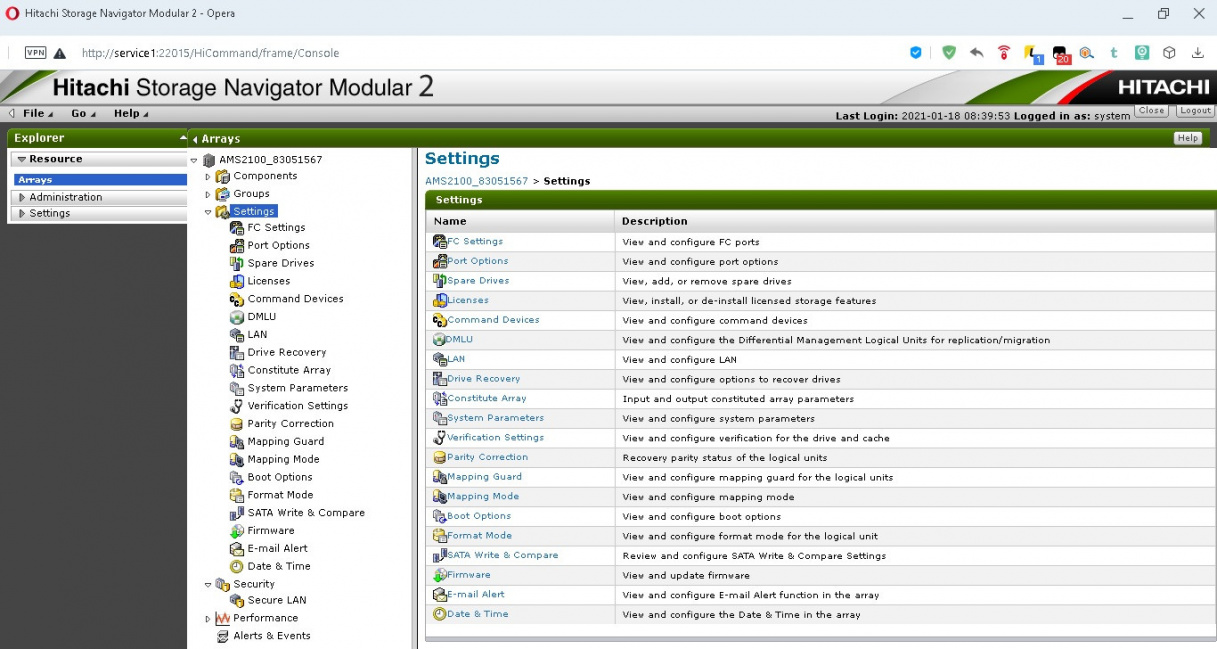Viewport: 1217px width, 649px height.
Task: Expand the Components tree node
Action: pyautogui.click(x=208, y=177)
